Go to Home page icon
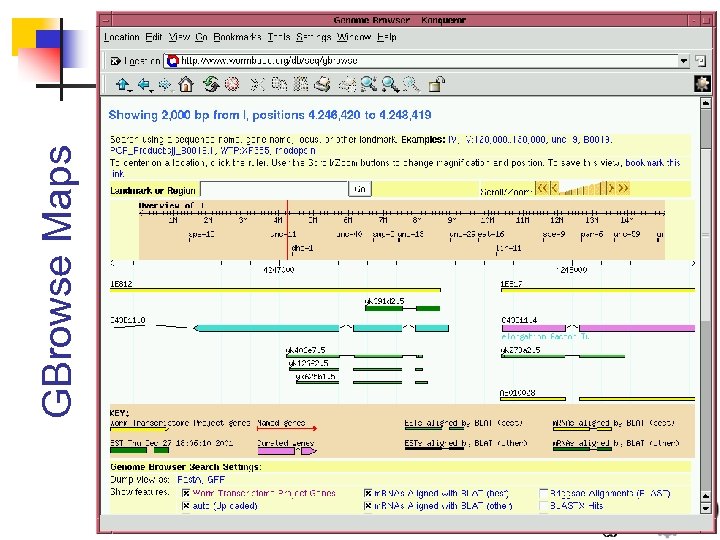The height and width of the screenshot is (540, 720). tap(186, 84)
